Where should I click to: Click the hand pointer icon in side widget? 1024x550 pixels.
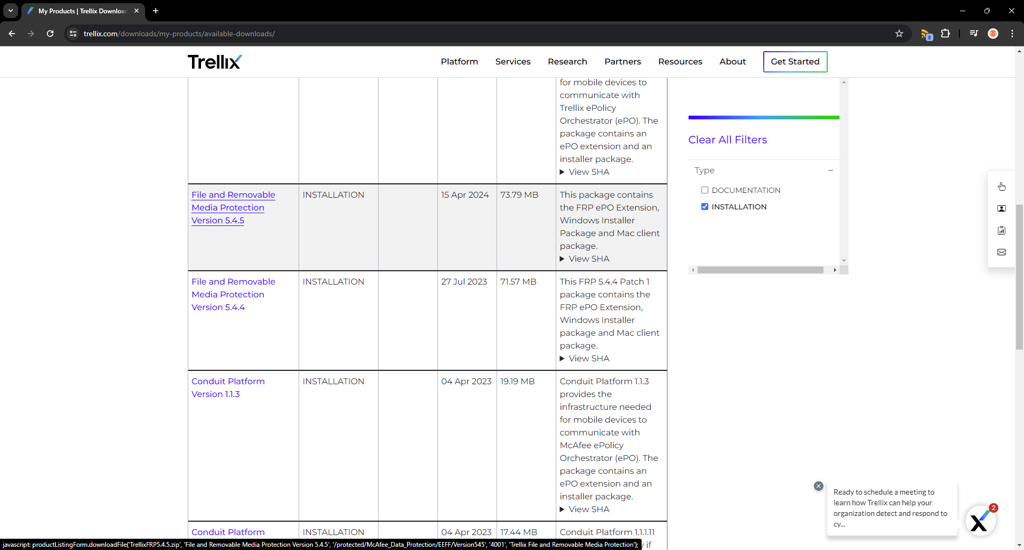click(1001, 187)
